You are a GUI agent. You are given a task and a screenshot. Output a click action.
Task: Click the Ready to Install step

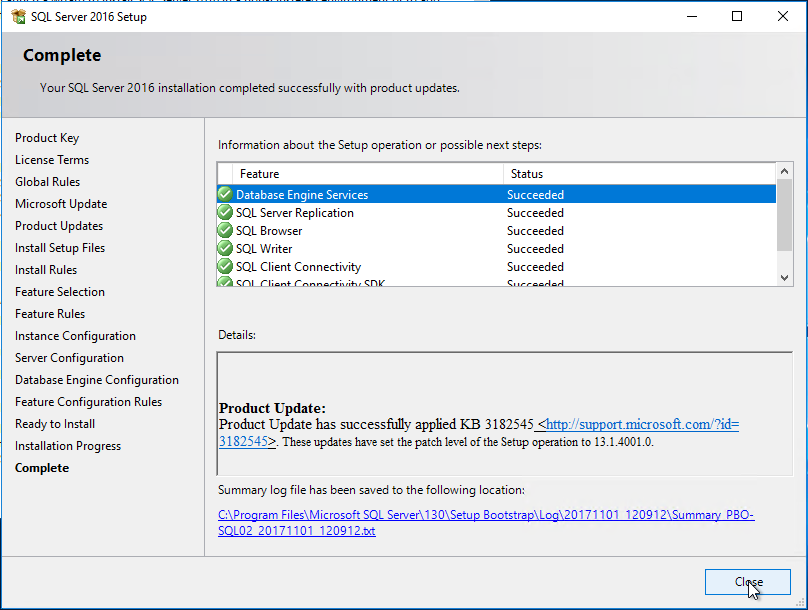click(x=55, y=424)
